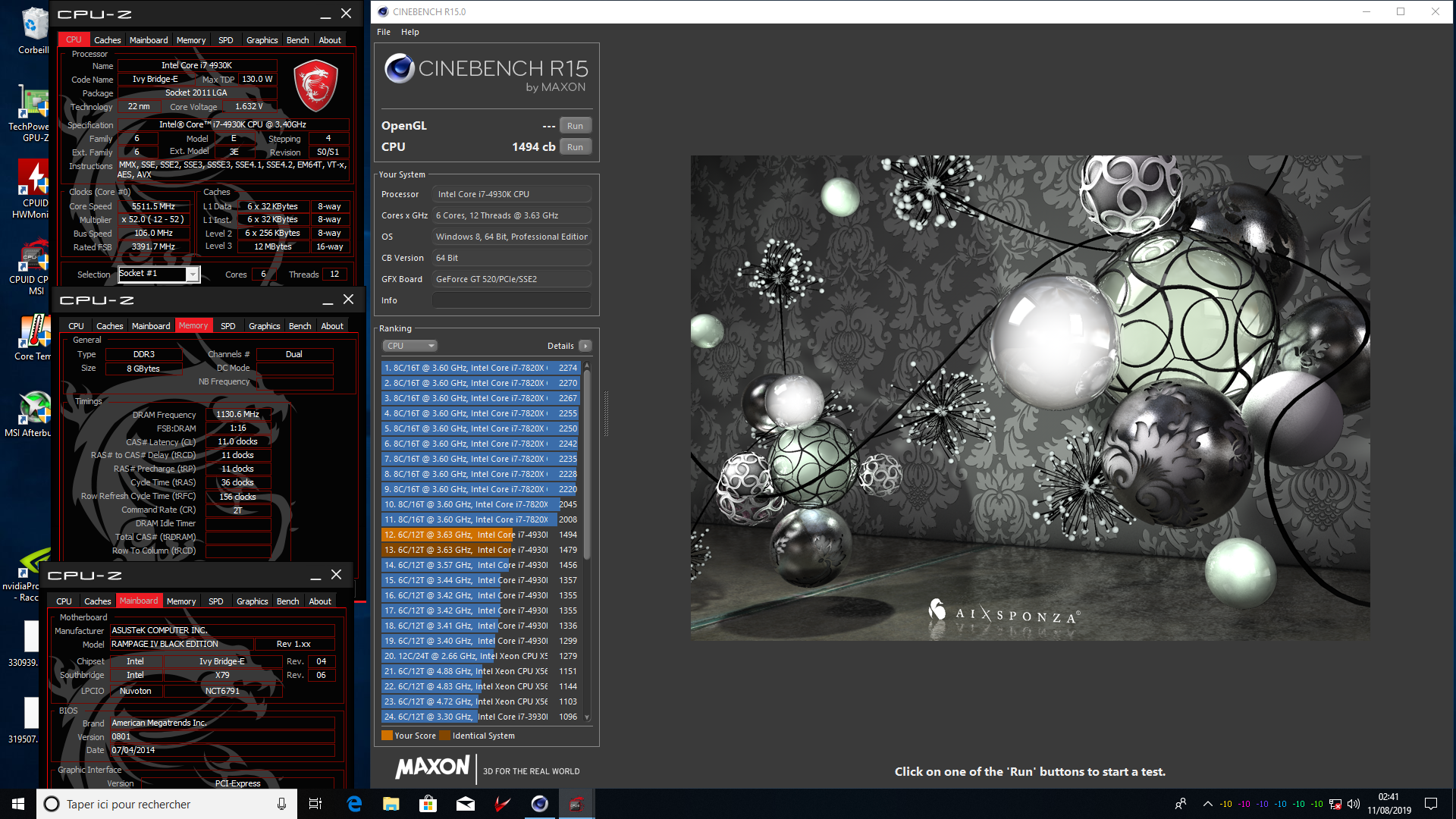Select ranking entry 12 with score 1494
This screenshot has height=819, width=1456.
coord(481,535)
